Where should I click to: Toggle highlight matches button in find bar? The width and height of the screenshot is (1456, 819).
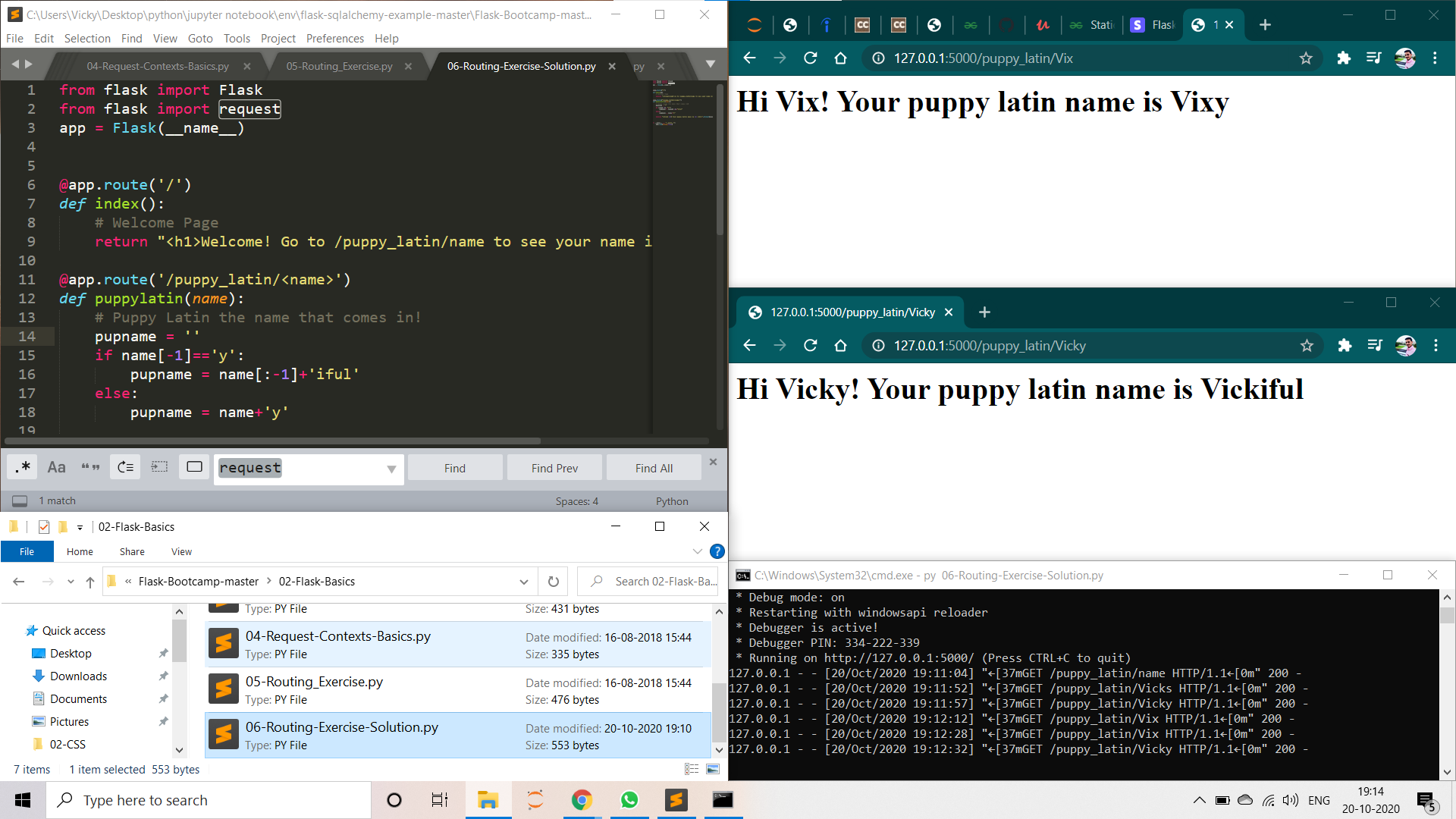tap(194, 467)
